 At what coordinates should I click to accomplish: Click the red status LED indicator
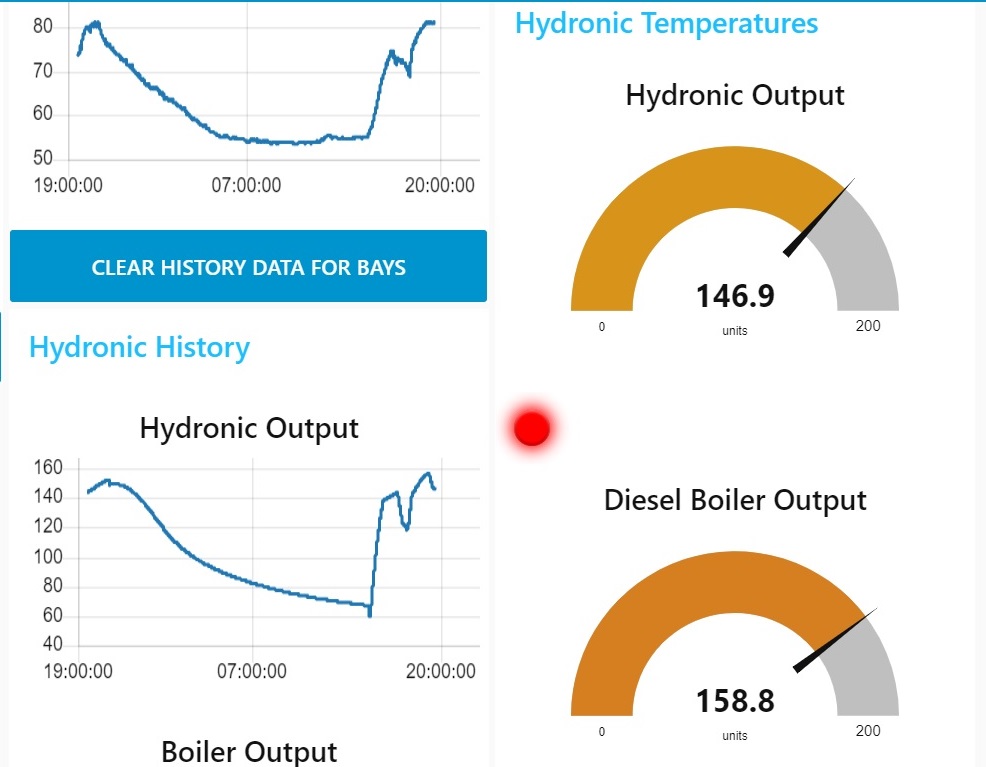point(532,428)
